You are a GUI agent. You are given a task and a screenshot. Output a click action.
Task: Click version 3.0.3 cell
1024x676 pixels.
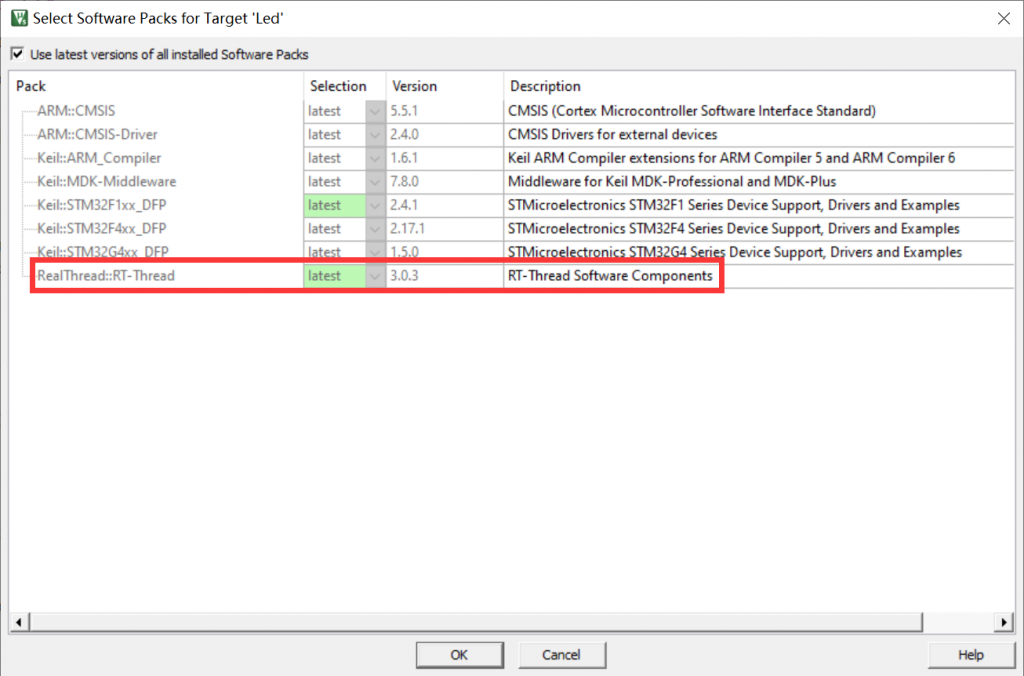[445, 276]
